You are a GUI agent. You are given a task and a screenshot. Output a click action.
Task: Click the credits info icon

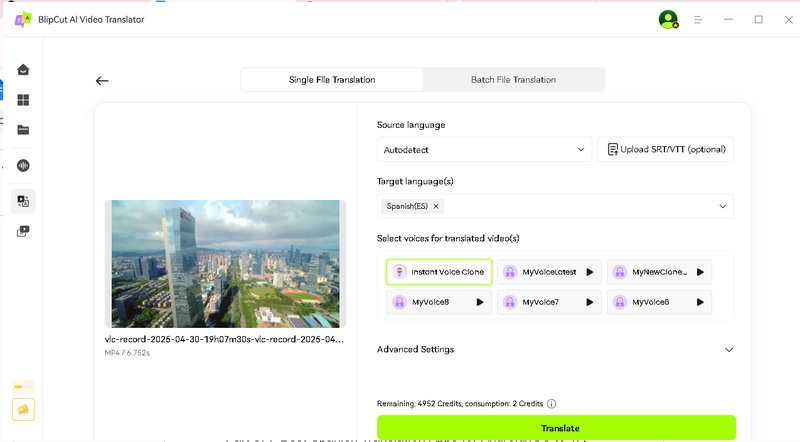552,404
